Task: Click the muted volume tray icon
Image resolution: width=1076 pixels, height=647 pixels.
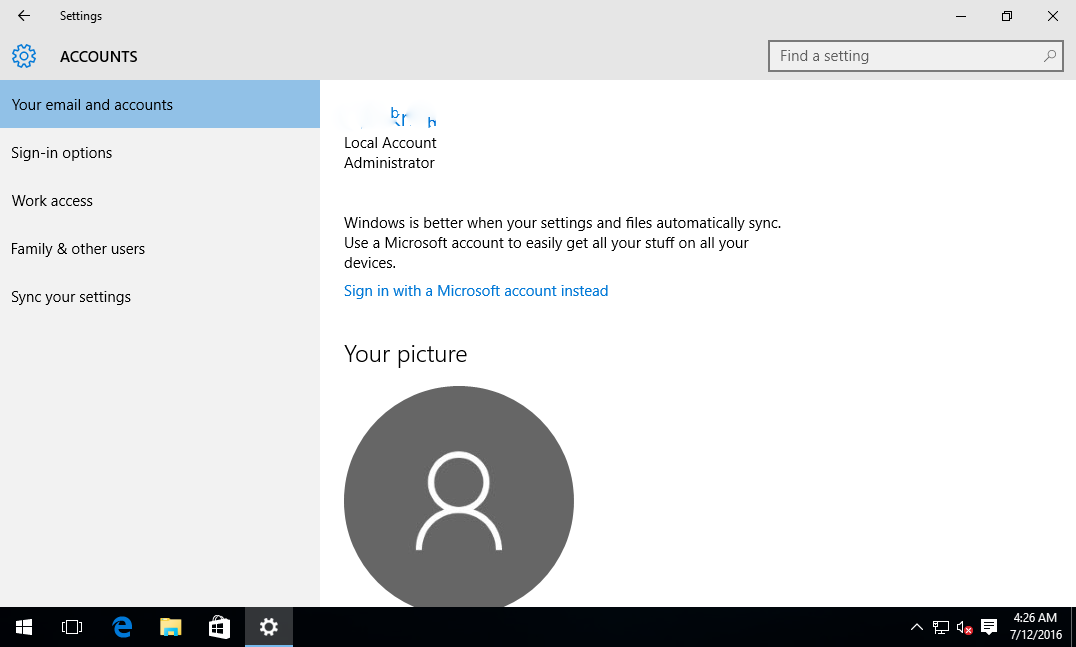Action: click(964, 627)
